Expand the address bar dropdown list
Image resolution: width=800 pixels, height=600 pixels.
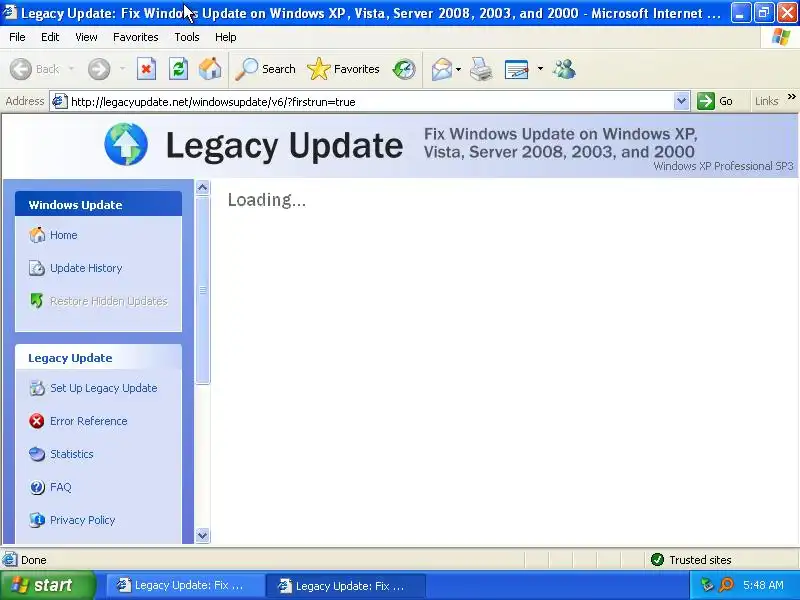coord(681,102)
